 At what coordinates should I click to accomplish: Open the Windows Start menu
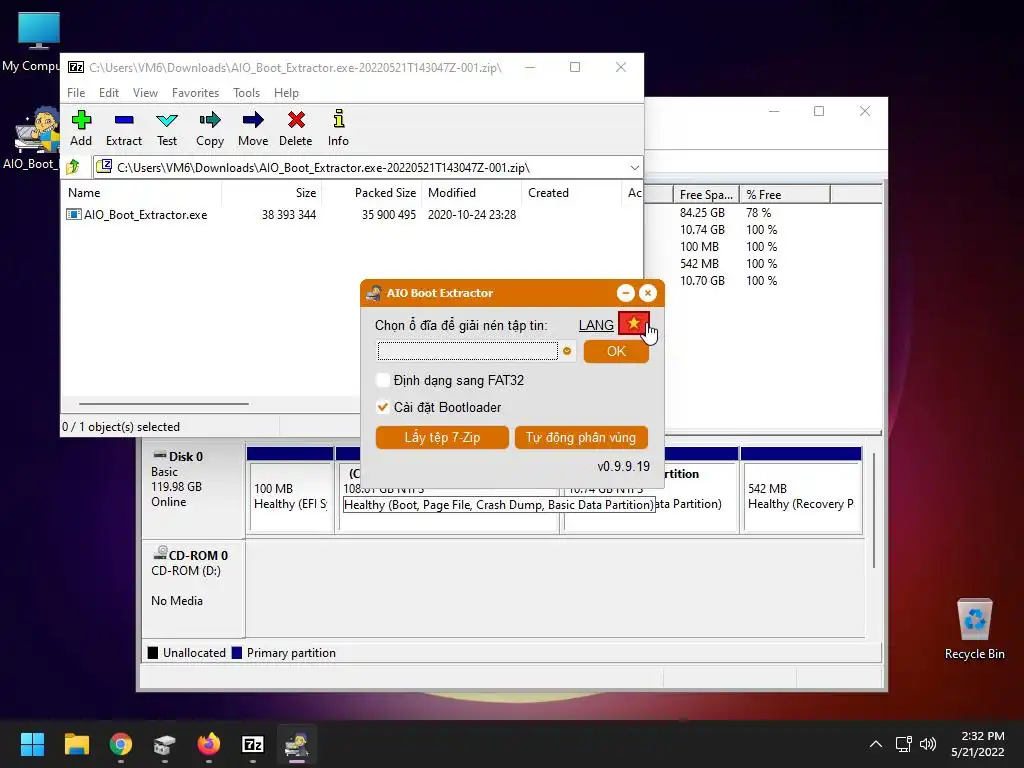[32, 744]
